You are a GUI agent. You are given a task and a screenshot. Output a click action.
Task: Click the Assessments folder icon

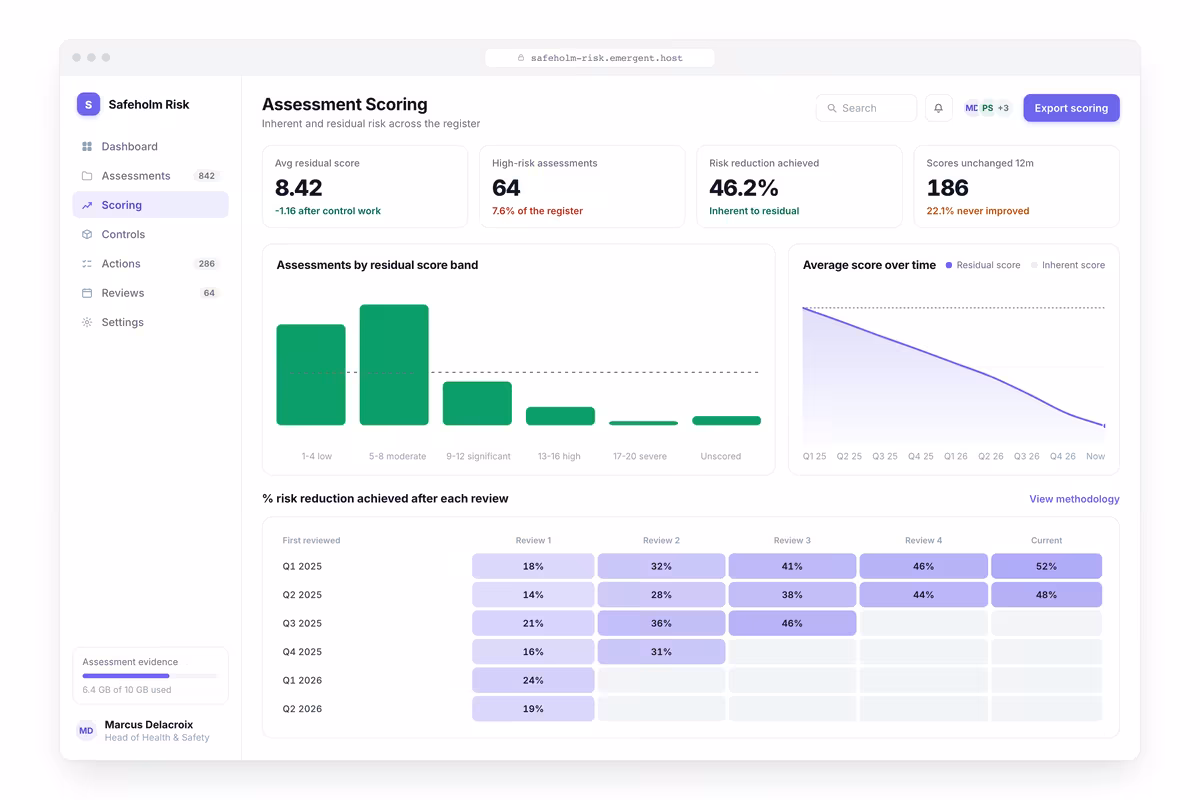pos(87,176)
